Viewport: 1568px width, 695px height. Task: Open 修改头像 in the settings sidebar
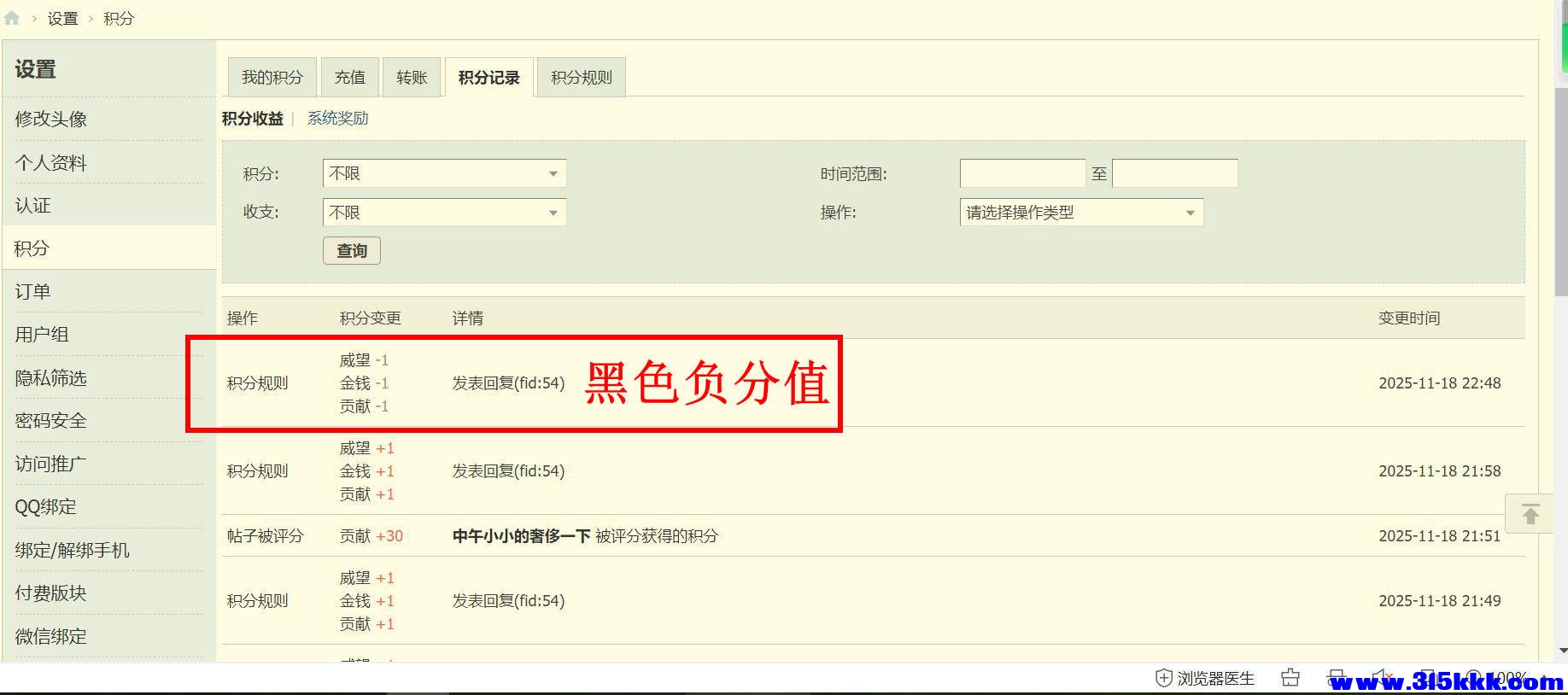(51, 119)
